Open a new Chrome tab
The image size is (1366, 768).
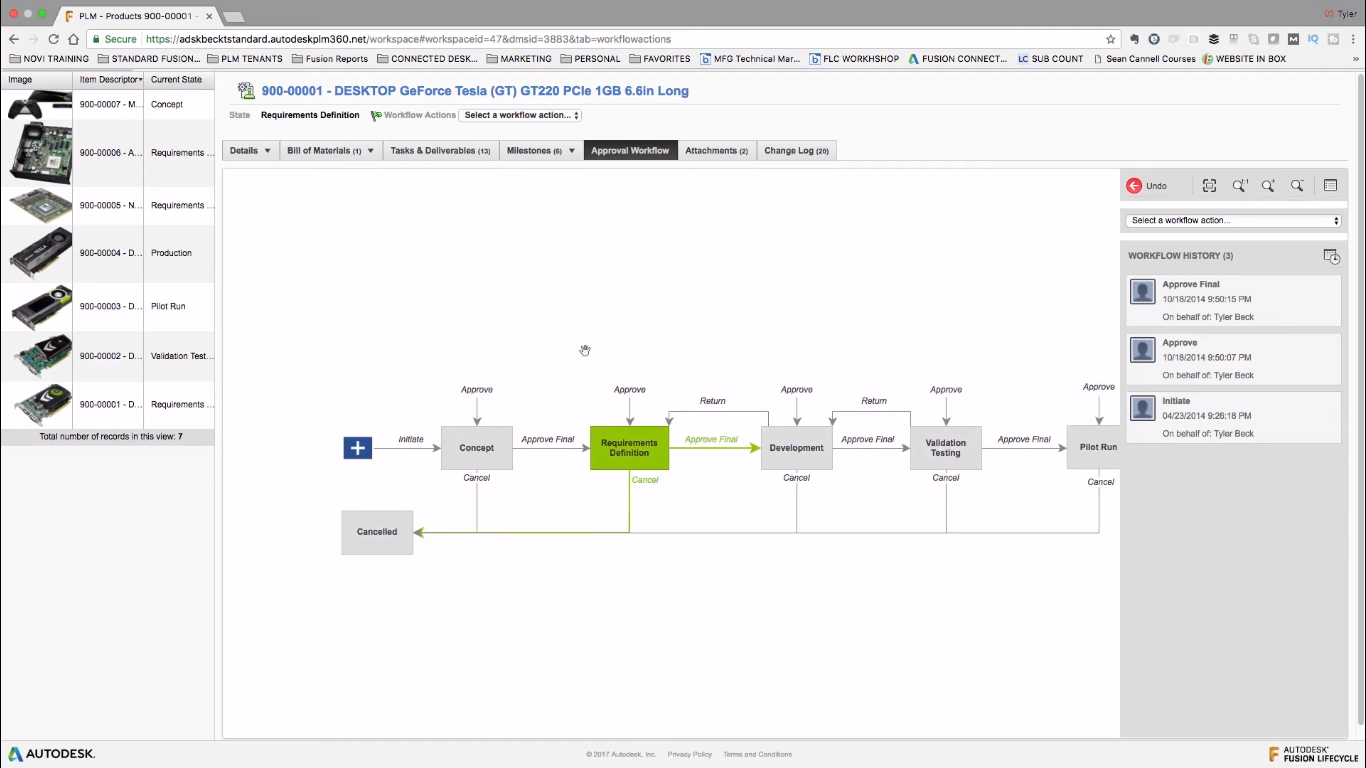pos(233,17)
